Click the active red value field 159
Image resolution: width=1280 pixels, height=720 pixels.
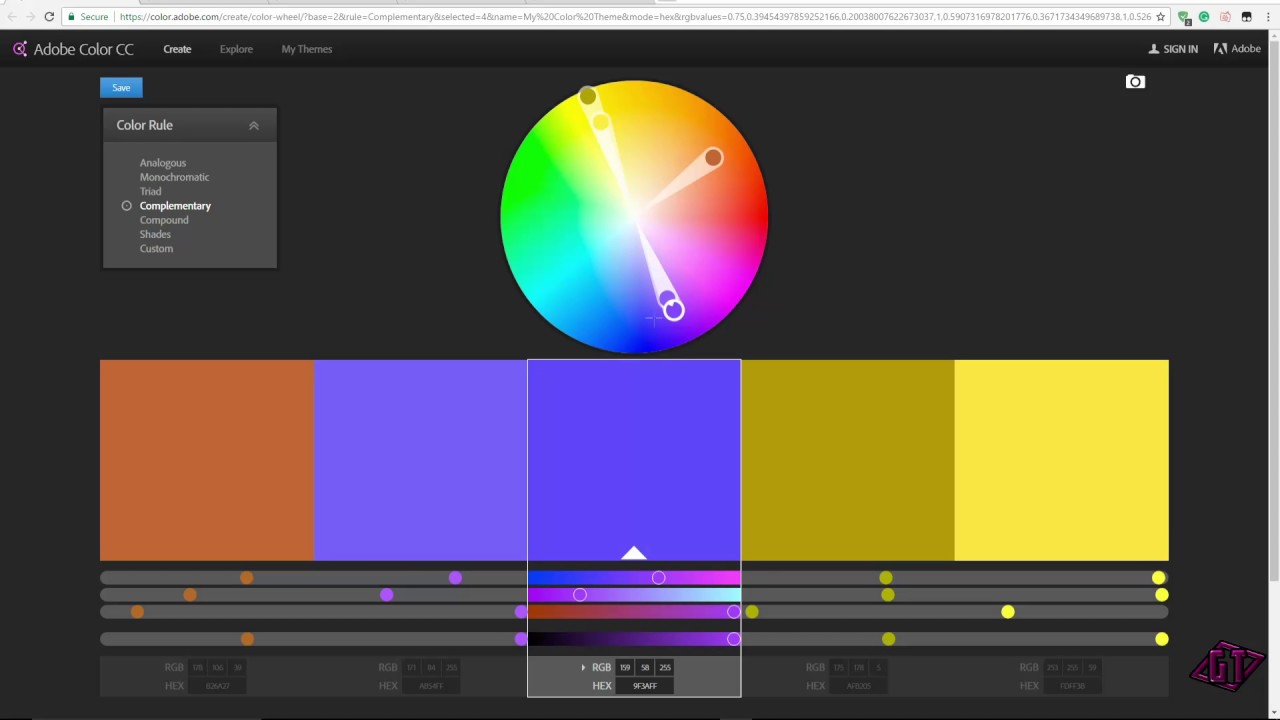pyautogui.click(x=625, y=667)
